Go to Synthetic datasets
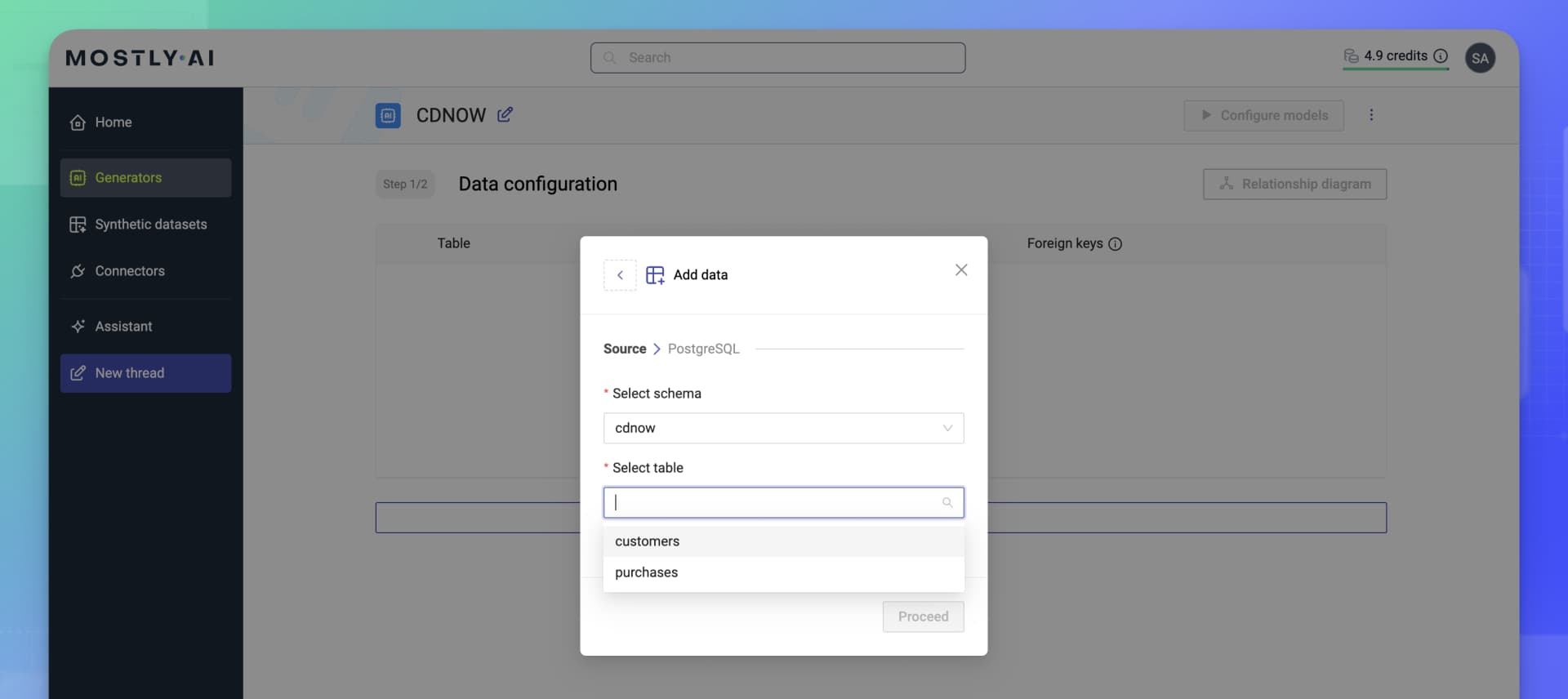 tap(145, 225)
